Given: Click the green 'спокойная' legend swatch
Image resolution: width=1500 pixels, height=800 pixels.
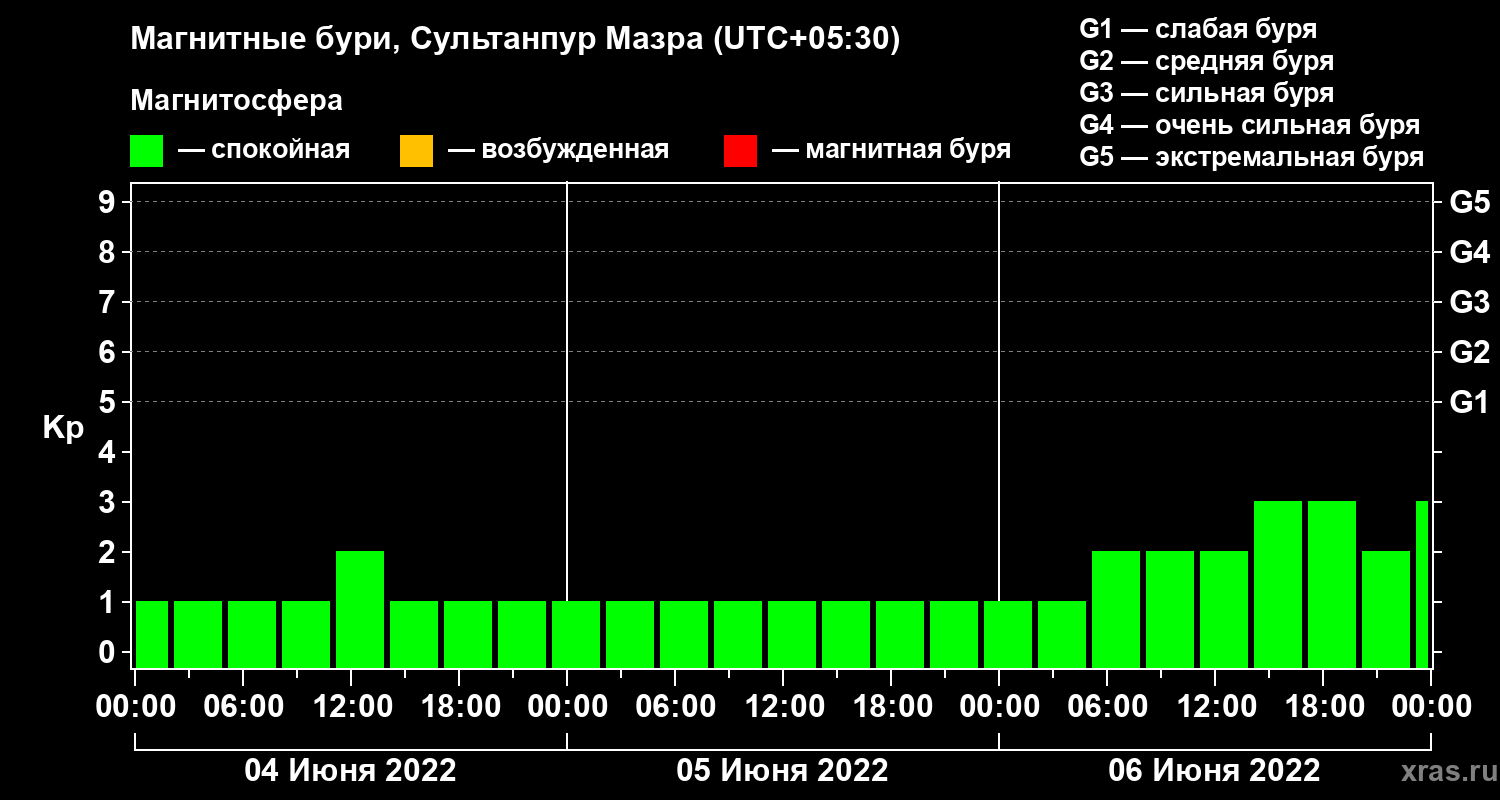Looking at the screenshot, I should [146, 151].
